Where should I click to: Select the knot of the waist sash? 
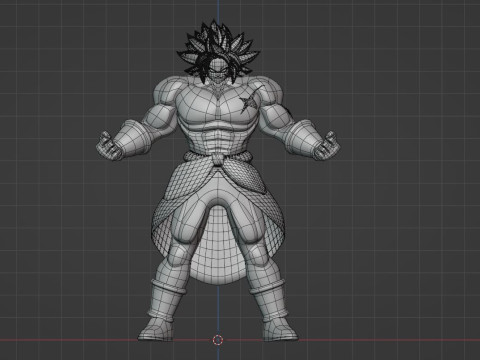(x=217, y=159)
